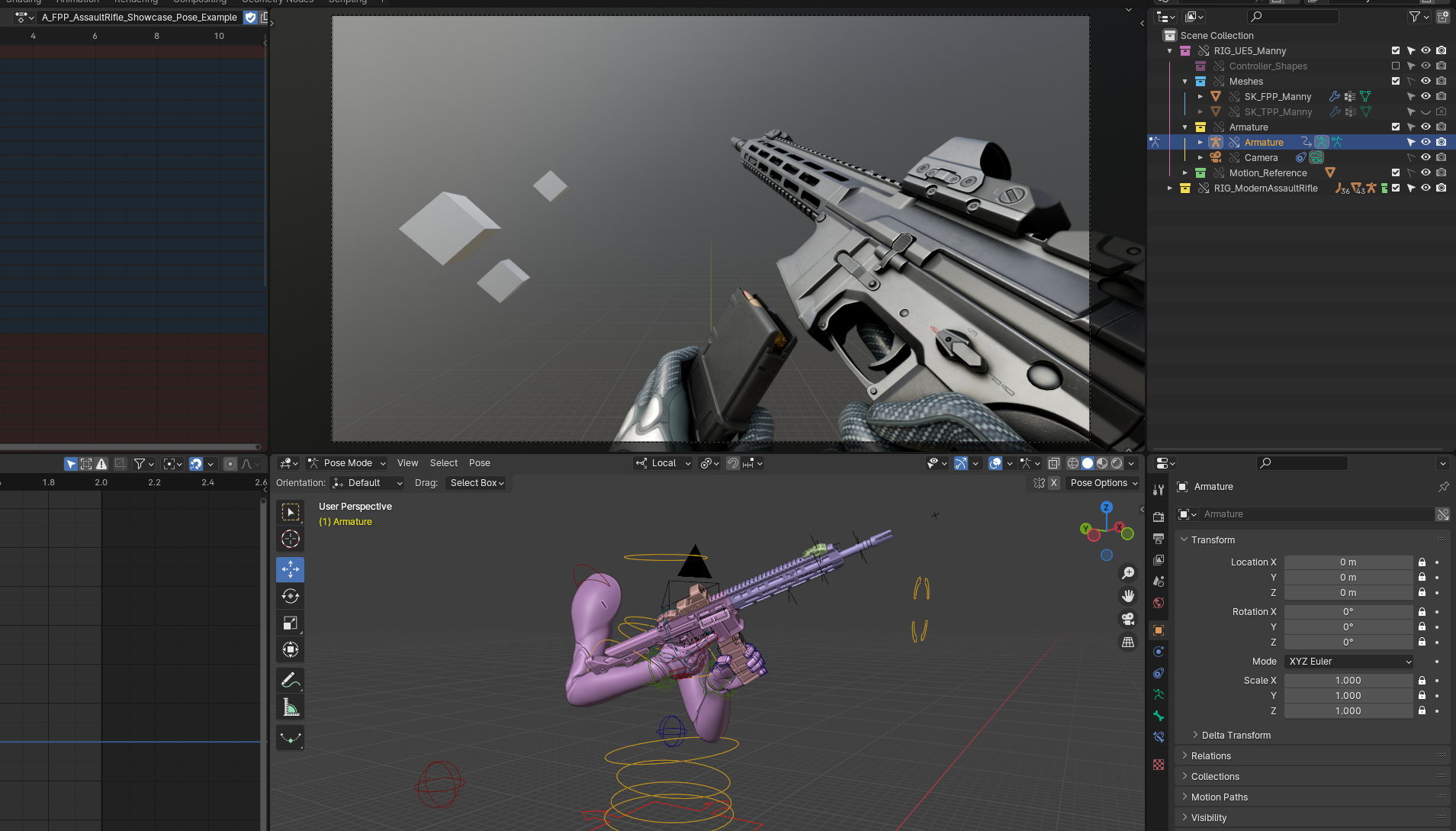The width and height of the screenshot is (1456, 831).
Task: Uncheck the Meshes collection checkbox
Action: [x=1396, y=82]
